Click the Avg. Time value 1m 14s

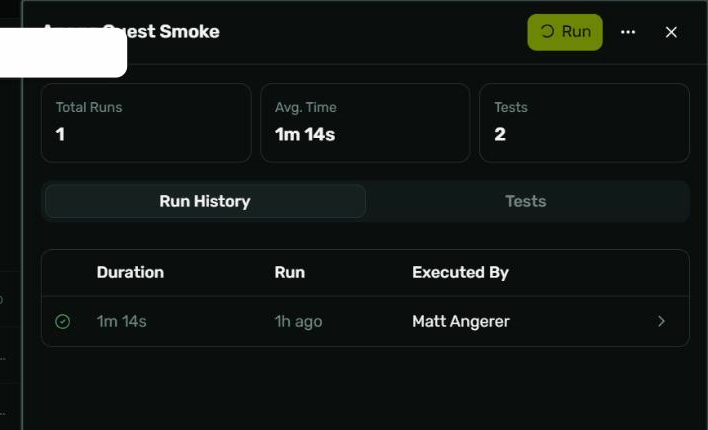305,135
